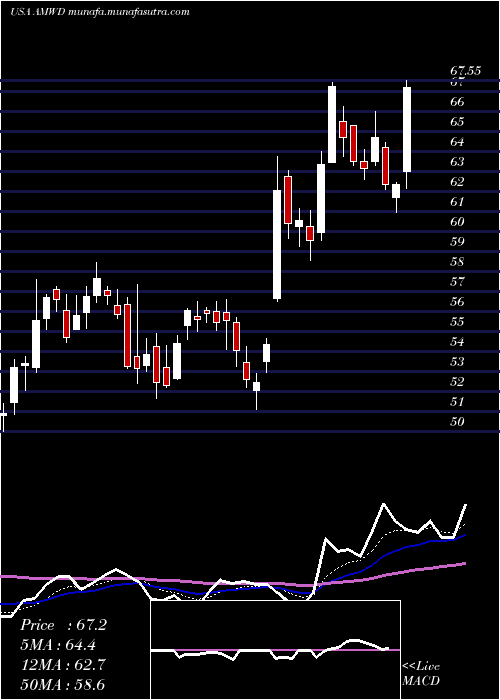Click the 64 price axis label
Image resolution: width=500 pixels, height=700 pixels.
(458, 142)
